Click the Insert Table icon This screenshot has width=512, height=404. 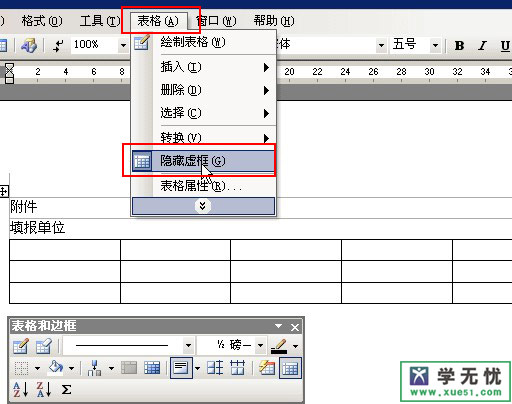tap(94, 368)
